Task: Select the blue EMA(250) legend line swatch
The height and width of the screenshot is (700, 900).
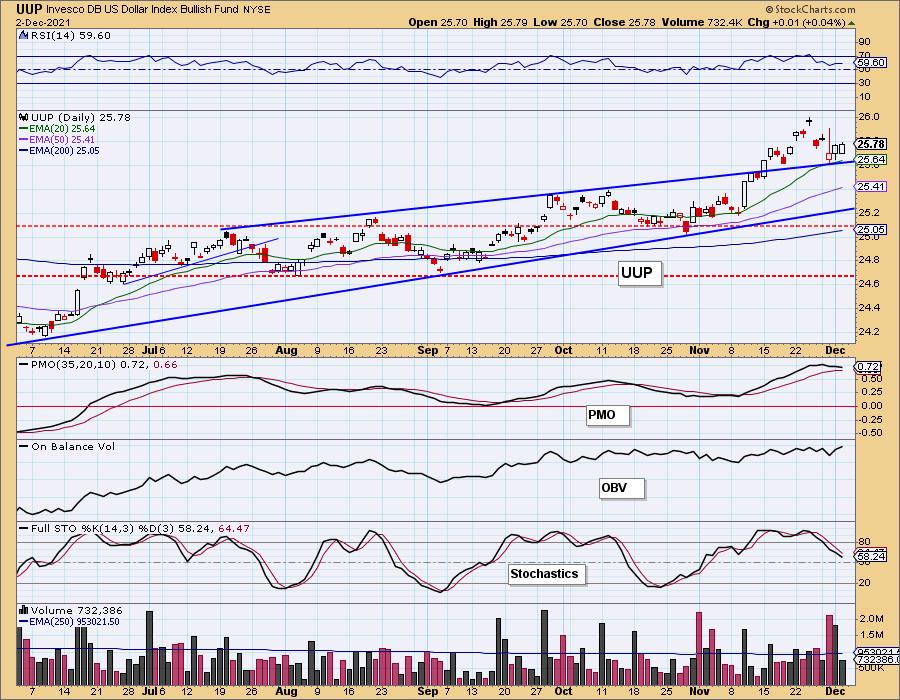Action: pos(24,621)
